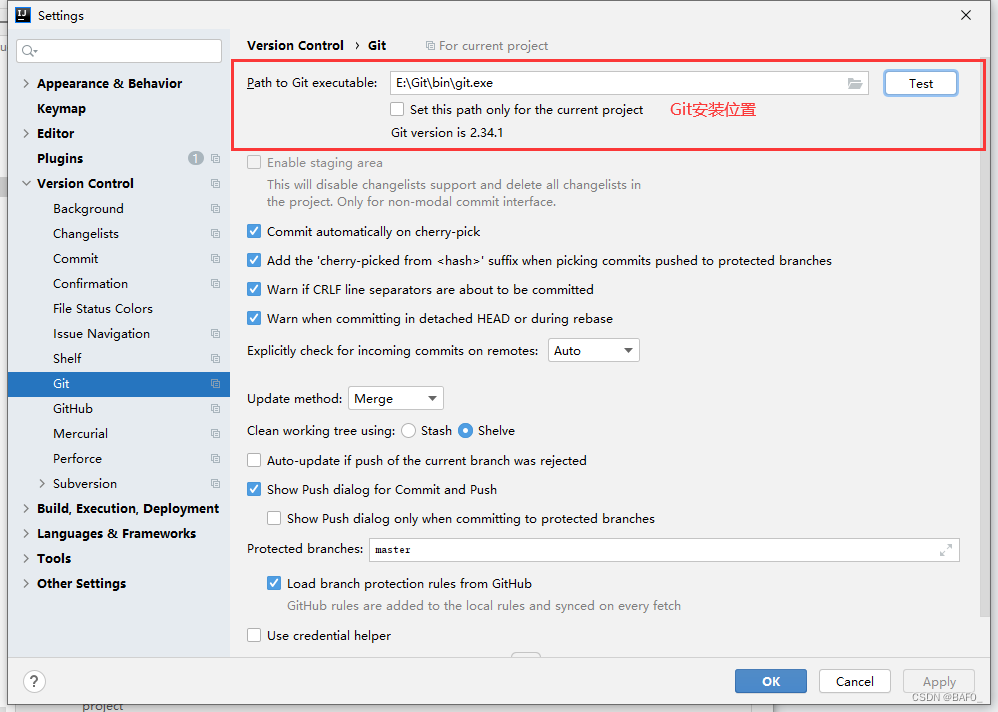Expand Languages & Frameworks section
998x712 pixels.
click(x=25, y=533)
